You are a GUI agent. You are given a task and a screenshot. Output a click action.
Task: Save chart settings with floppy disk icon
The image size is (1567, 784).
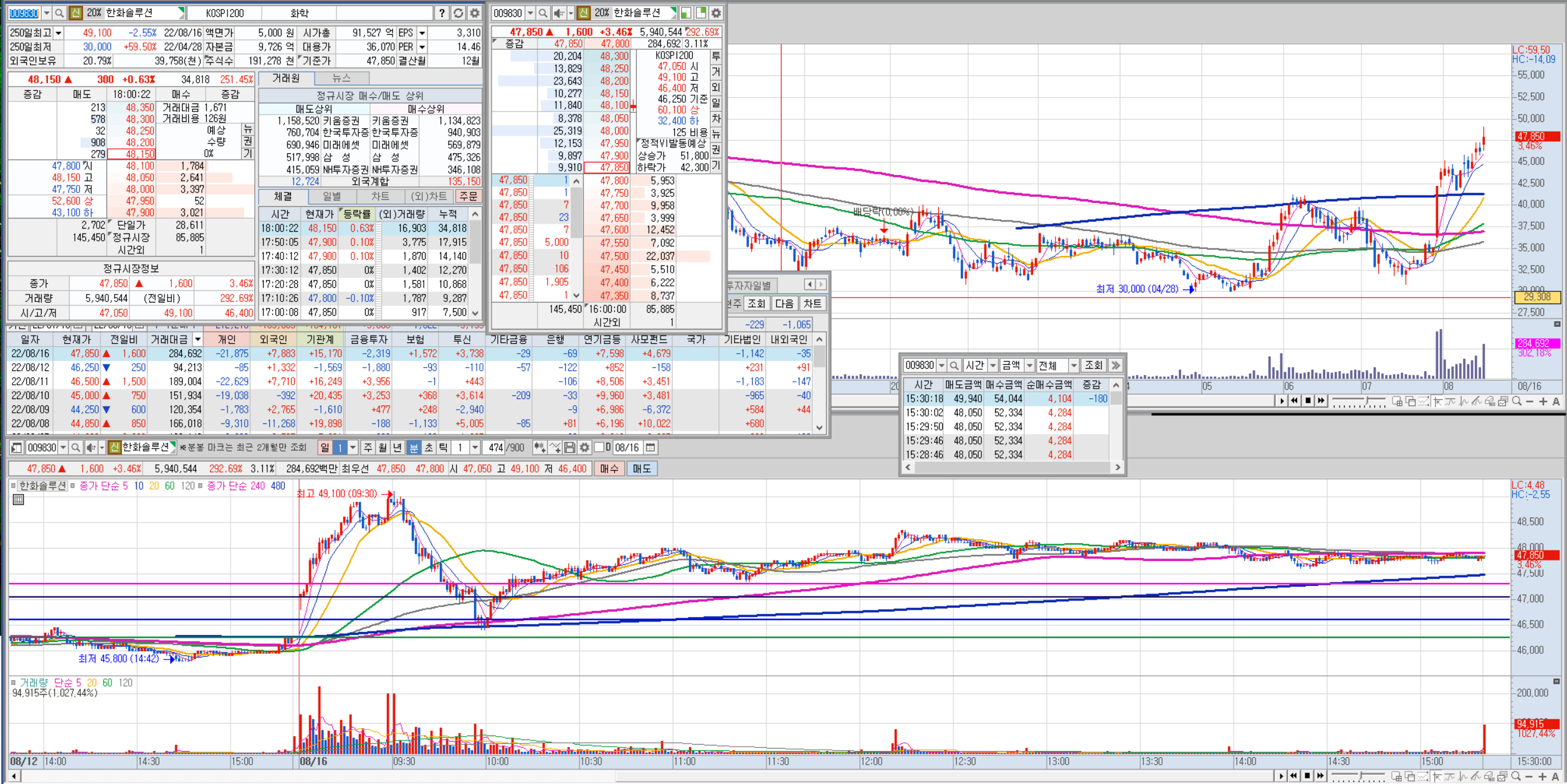pos(569,448)
